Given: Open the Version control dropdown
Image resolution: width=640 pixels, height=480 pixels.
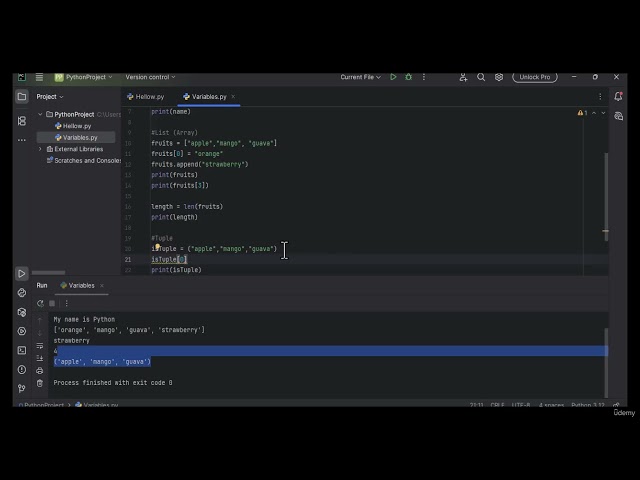Looking at the screenshot, I should pos(150,77).
